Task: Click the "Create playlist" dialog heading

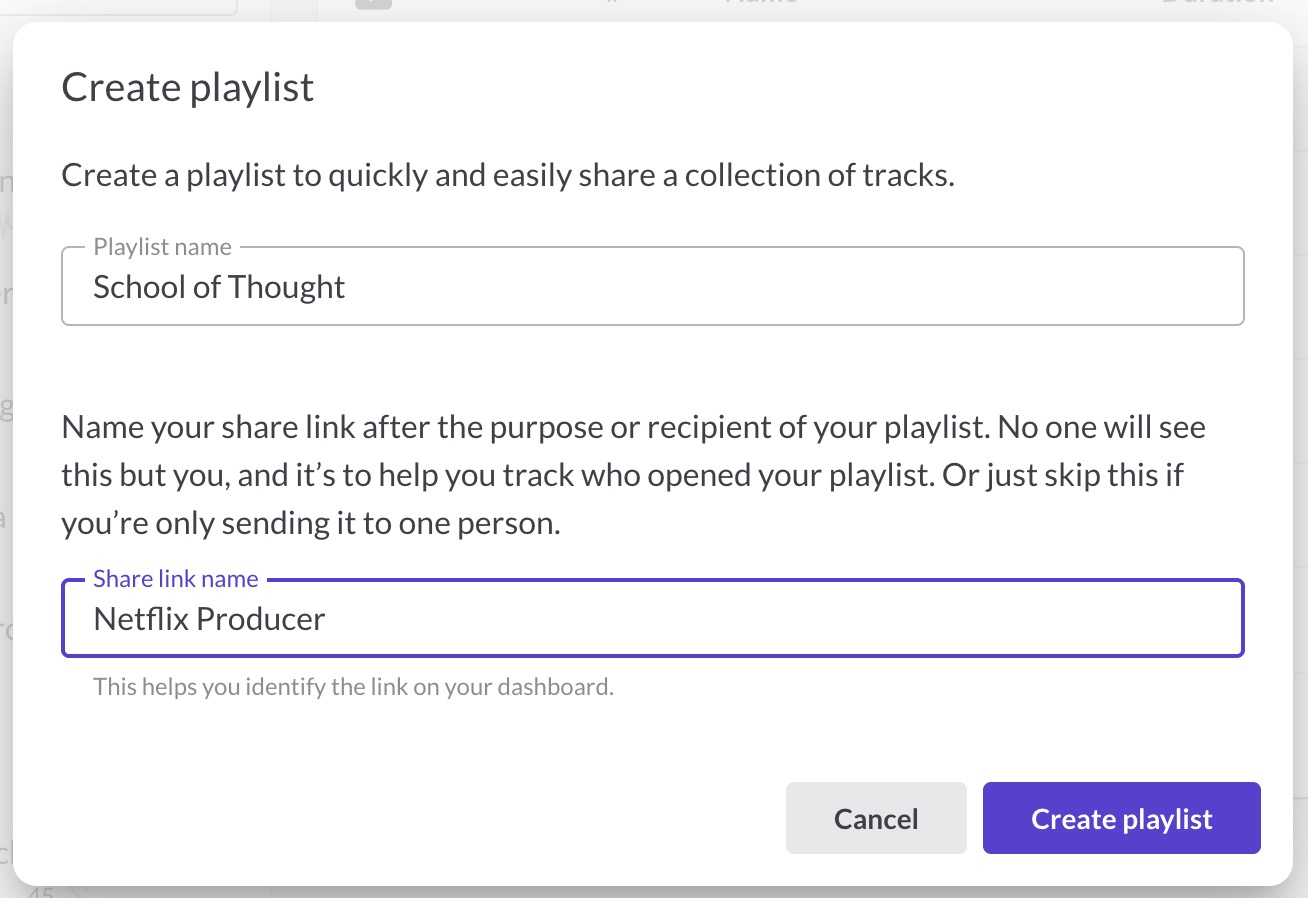Action: point(188,88)
